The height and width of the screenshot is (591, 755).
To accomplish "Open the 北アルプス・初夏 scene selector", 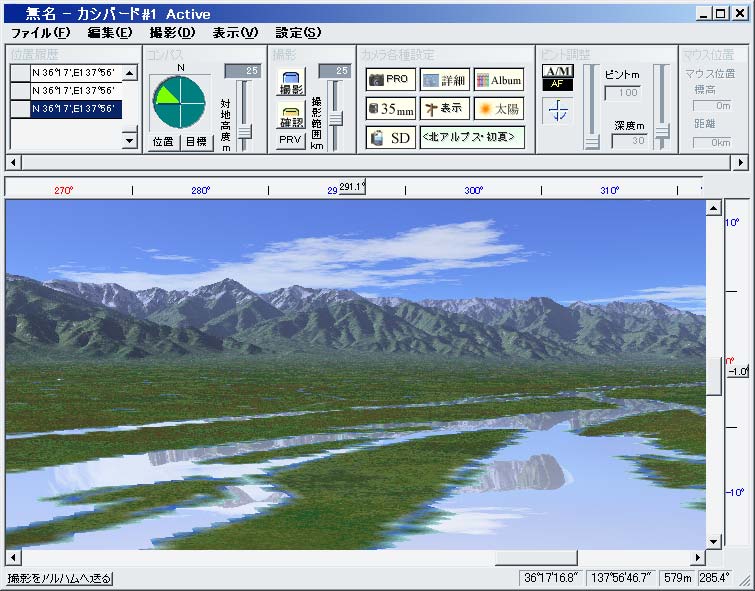I will point(472,138).
